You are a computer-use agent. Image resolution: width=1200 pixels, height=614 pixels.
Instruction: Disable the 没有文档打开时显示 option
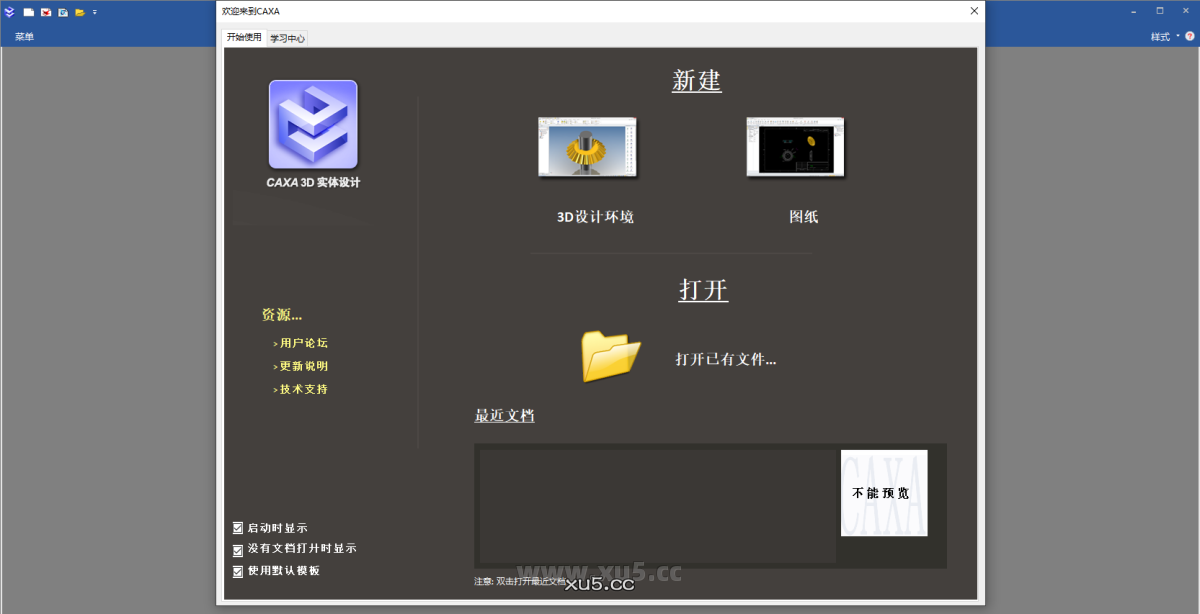point(237,549)
